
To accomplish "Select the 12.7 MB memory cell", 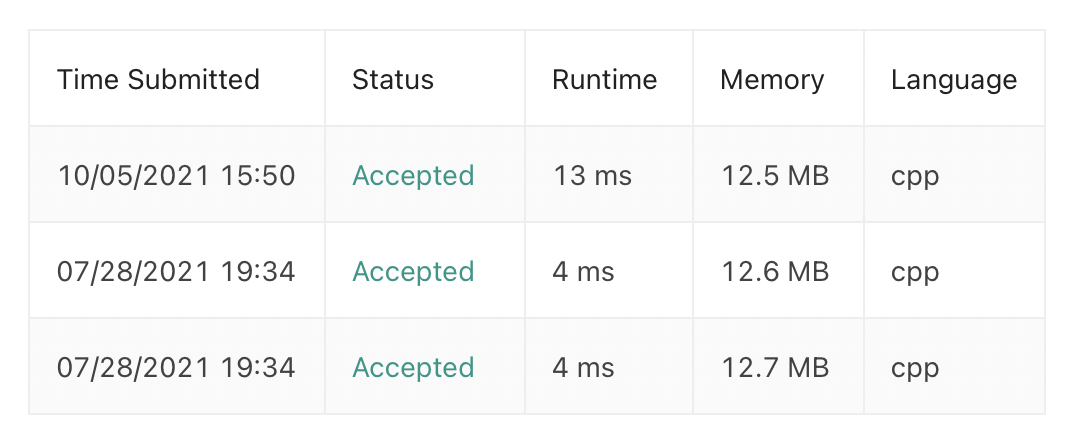I will click(775, 368).
